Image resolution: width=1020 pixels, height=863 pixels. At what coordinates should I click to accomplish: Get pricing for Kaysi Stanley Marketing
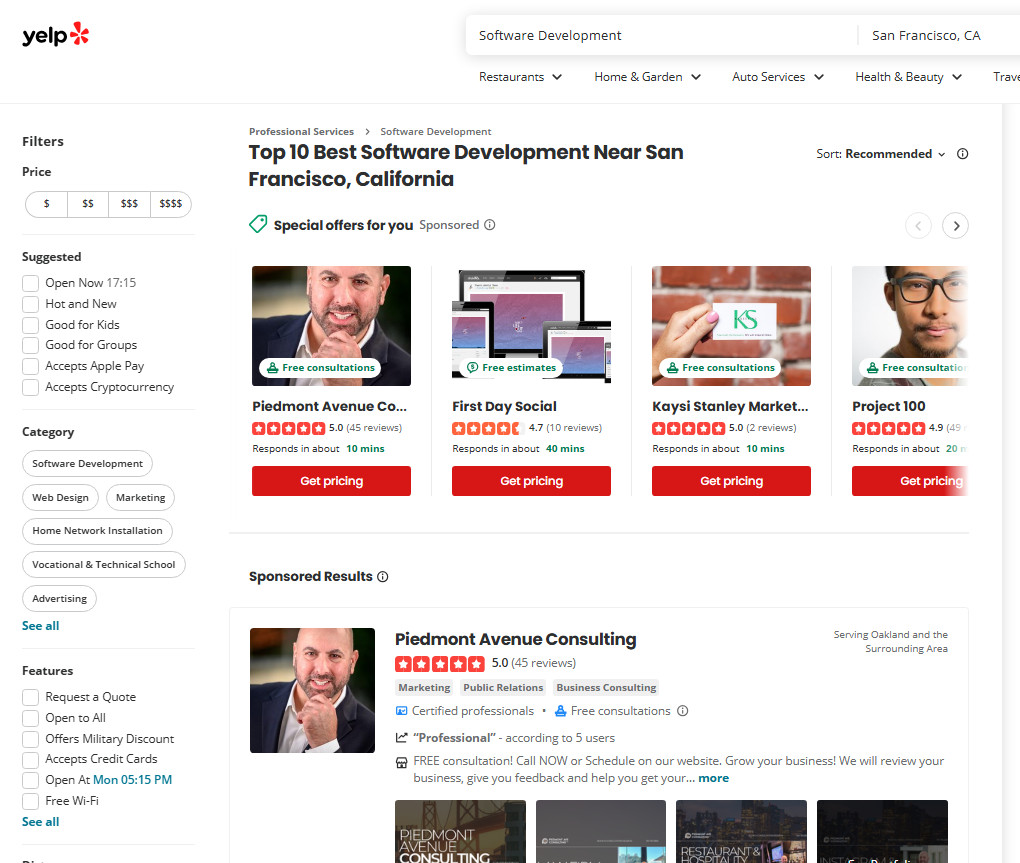(x=731, y=481)
